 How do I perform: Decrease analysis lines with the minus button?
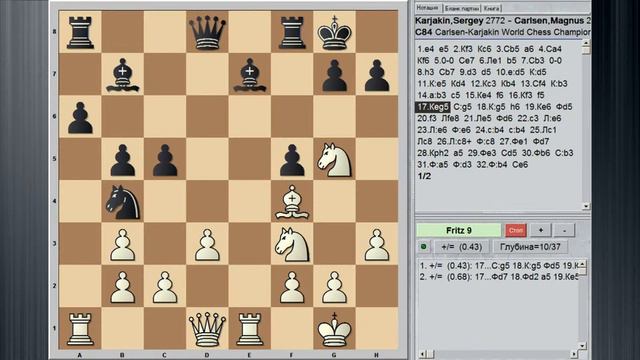click(564, 230)
